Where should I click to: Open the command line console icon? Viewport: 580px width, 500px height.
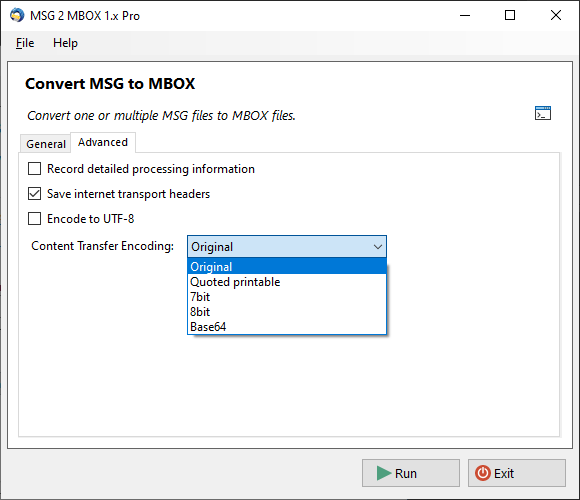coord(543,113)
